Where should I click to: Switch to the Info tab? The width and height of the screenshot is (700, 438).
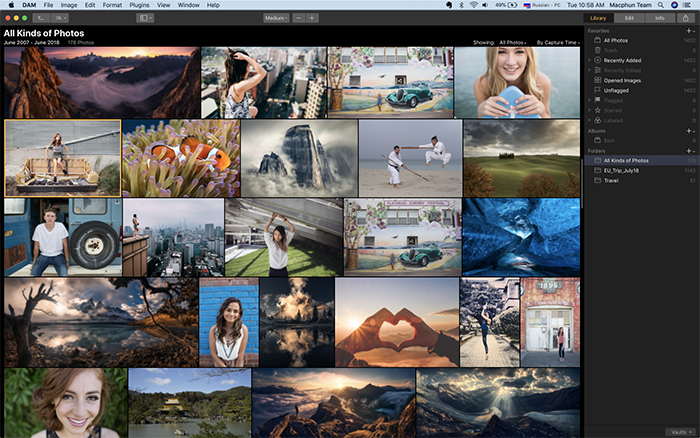(659, 18)
